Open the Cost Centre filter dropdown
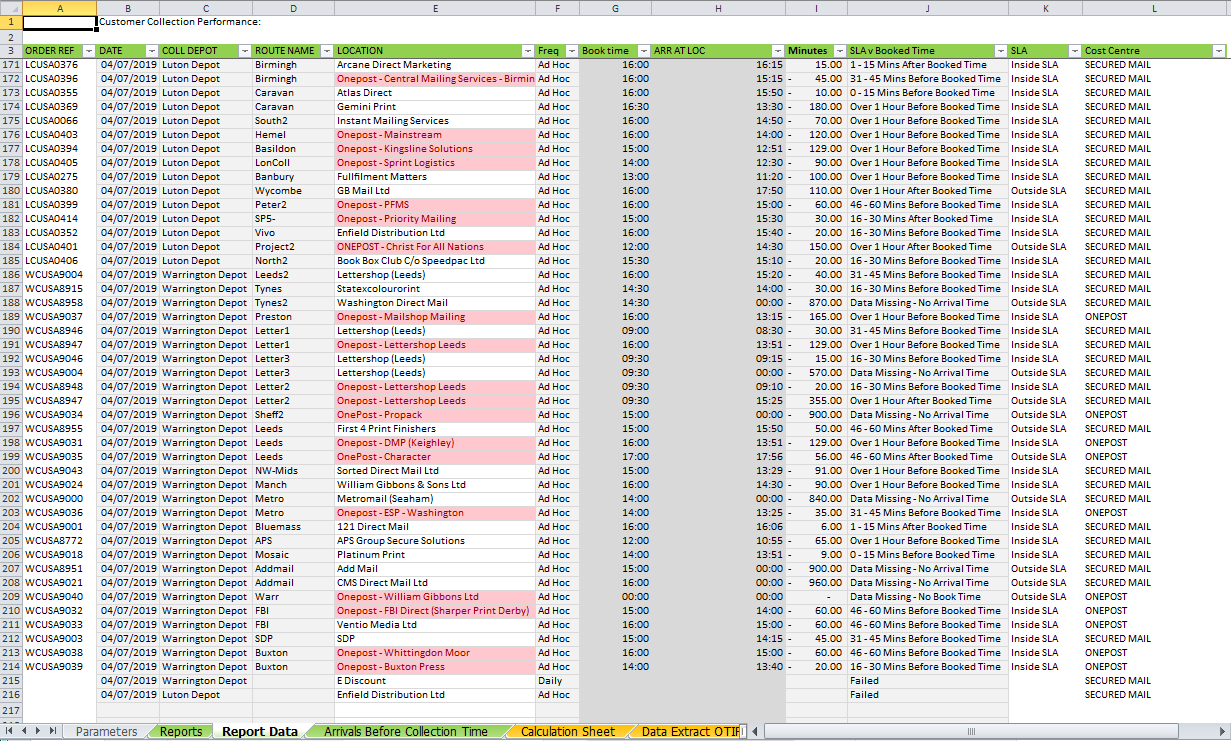Image resolution: width=1231 pixels, height=741 pixels. click(x=1218, y=51)
